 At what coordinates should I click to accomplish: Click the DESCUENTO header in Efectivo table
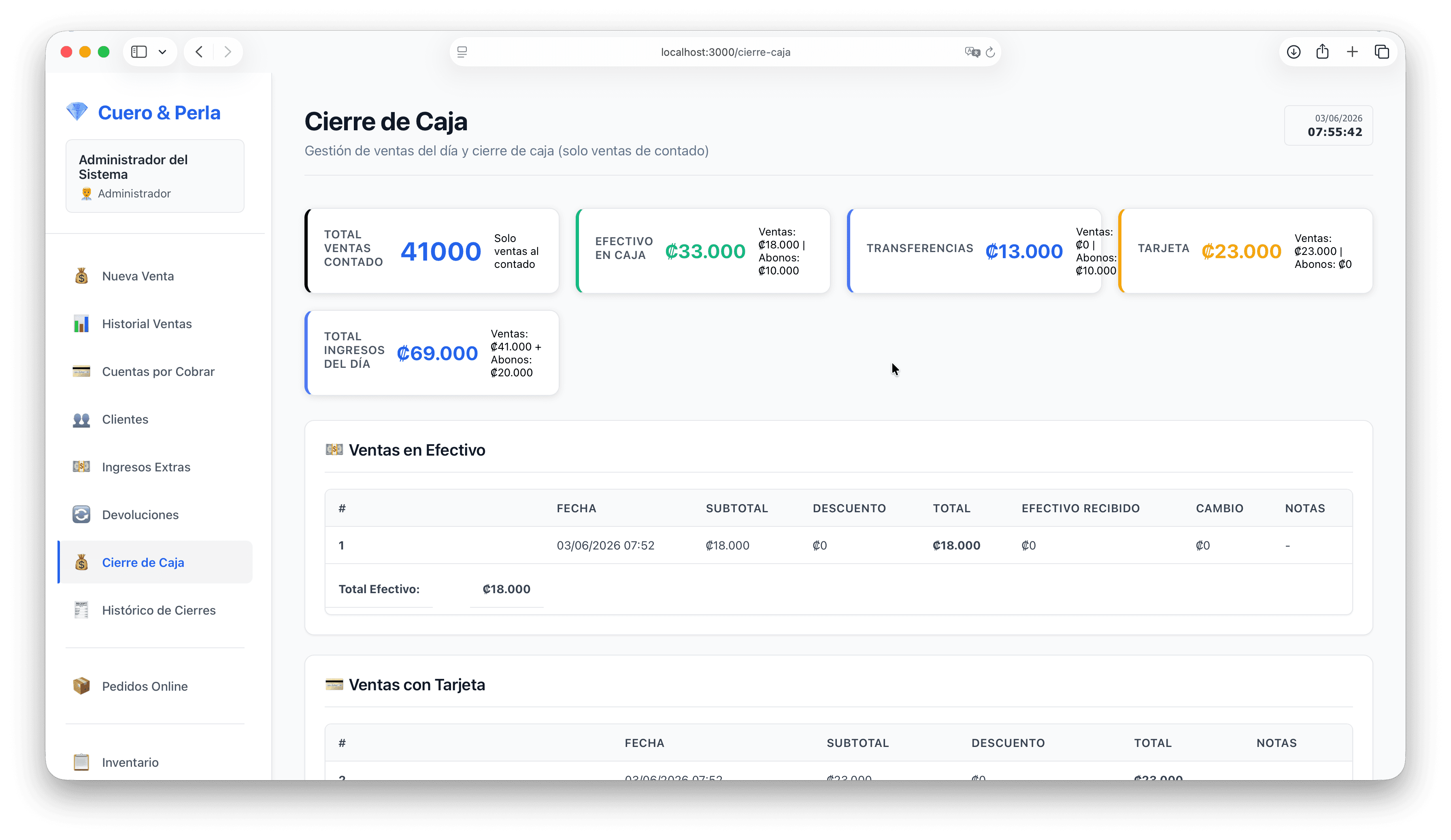[x=849, y=508]
